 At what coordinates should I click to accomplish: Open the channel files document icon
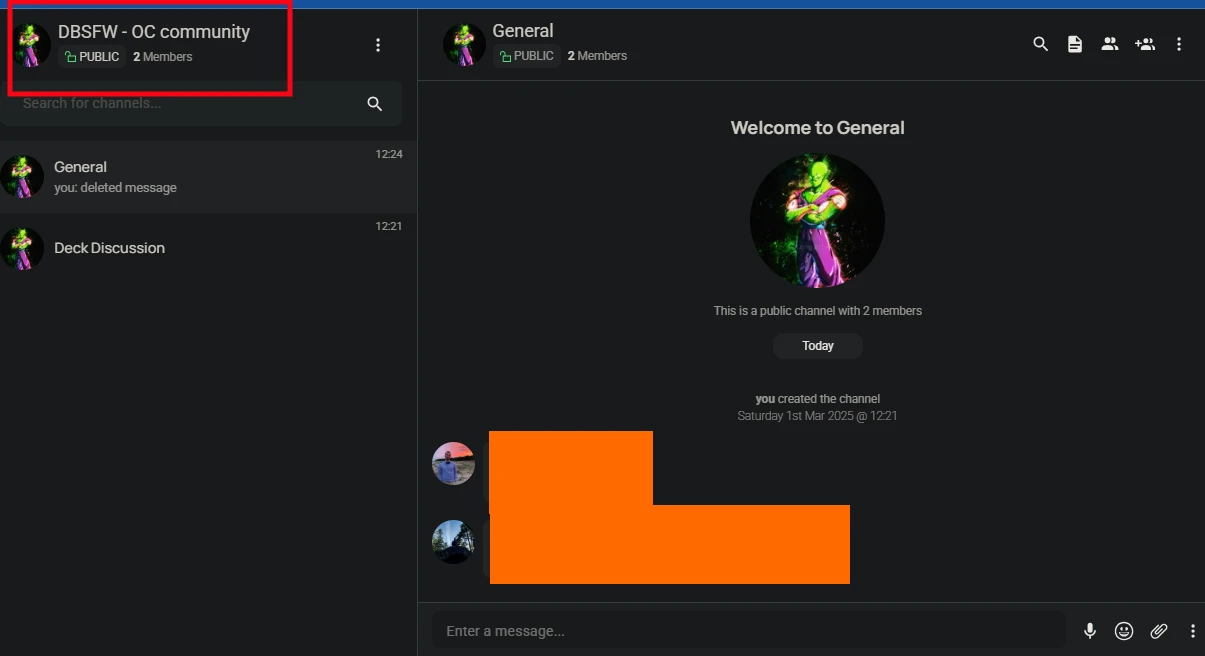coord(1075,44)
